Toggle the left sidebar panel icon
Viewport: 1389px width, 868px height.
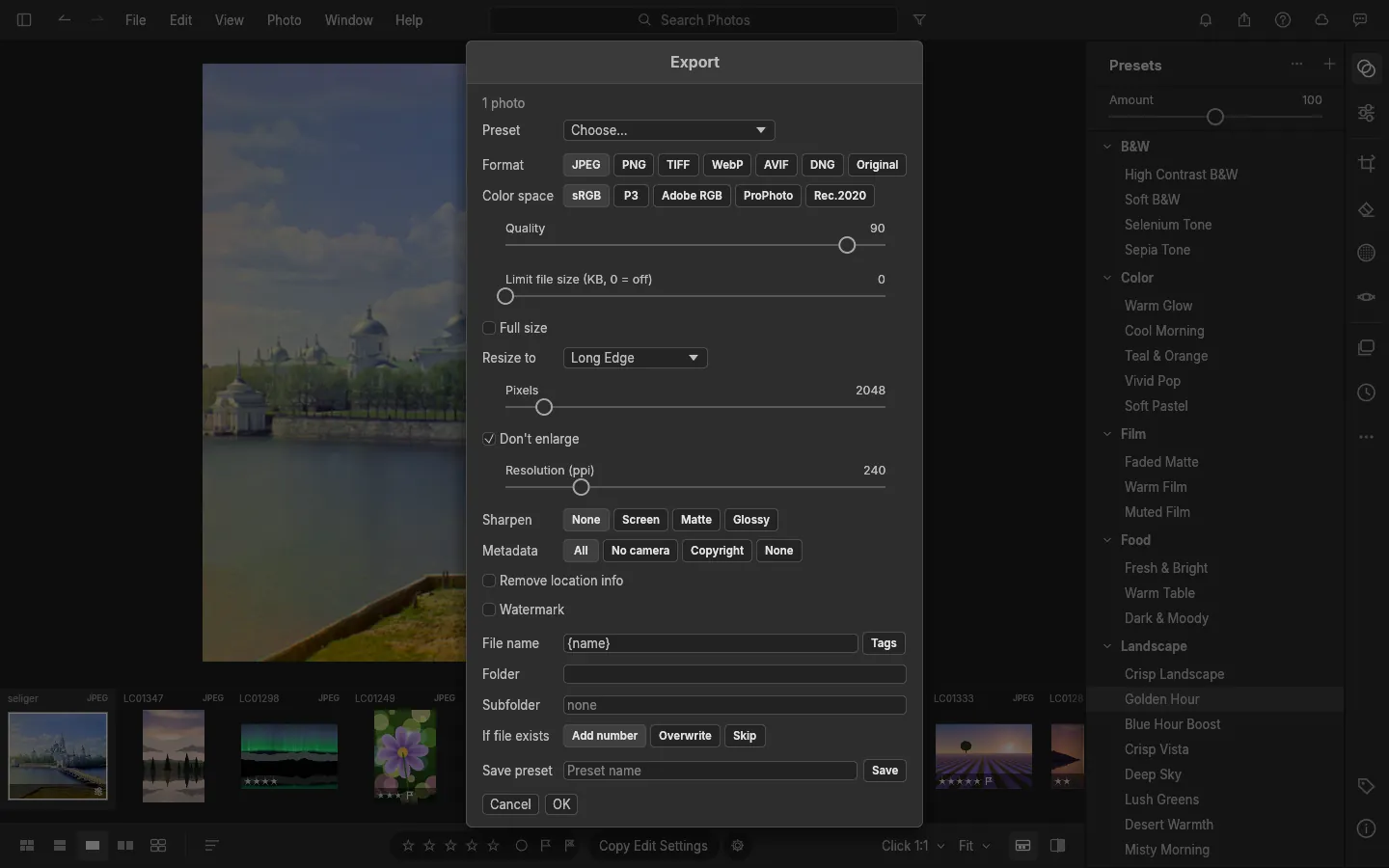pos(24,19)
